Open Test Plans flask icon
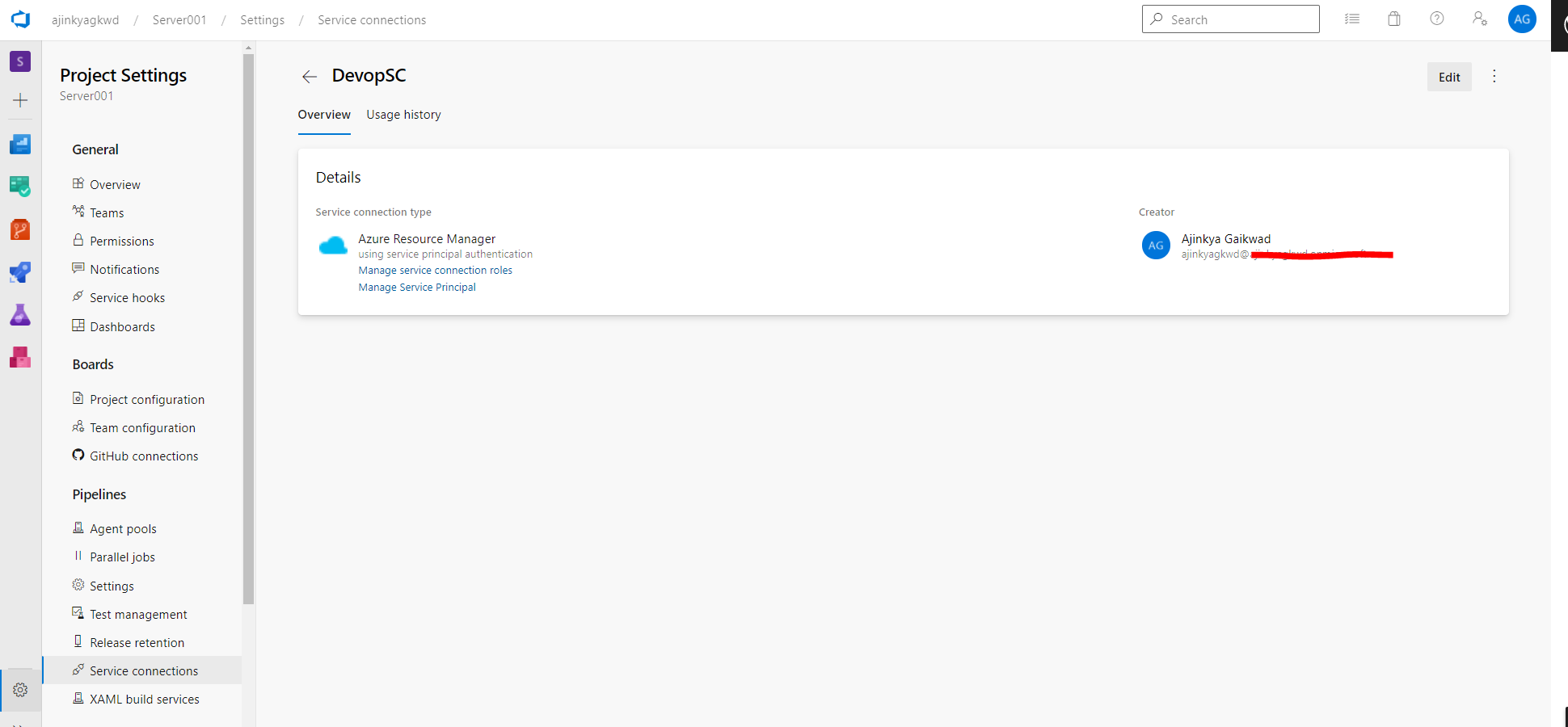Image resolution: width=1568 pixels, height=727 pixels. 20,315
